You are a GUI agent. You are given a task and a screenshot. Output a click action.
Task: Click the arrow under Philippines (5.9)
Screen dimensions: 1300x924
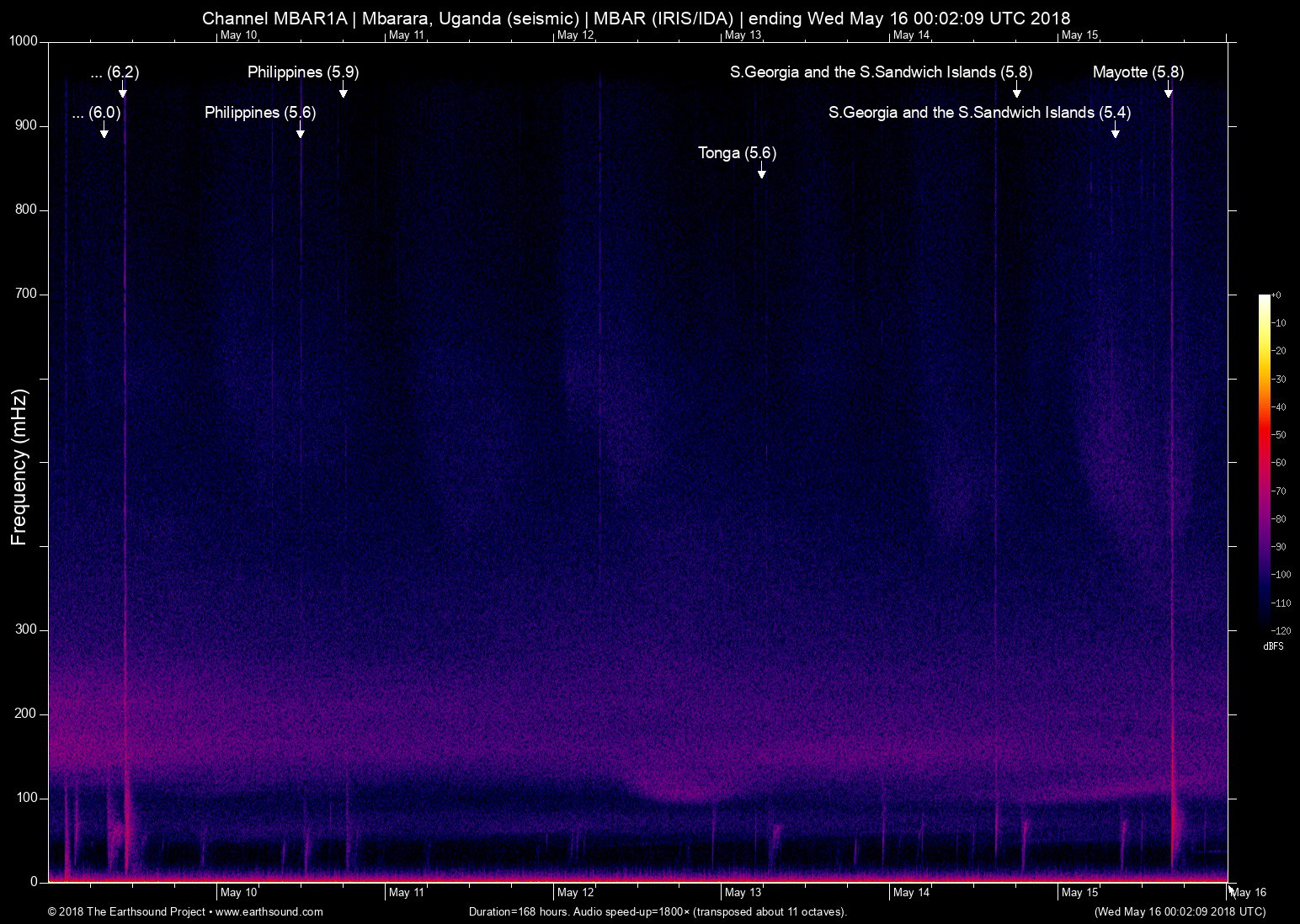[344, 92]
